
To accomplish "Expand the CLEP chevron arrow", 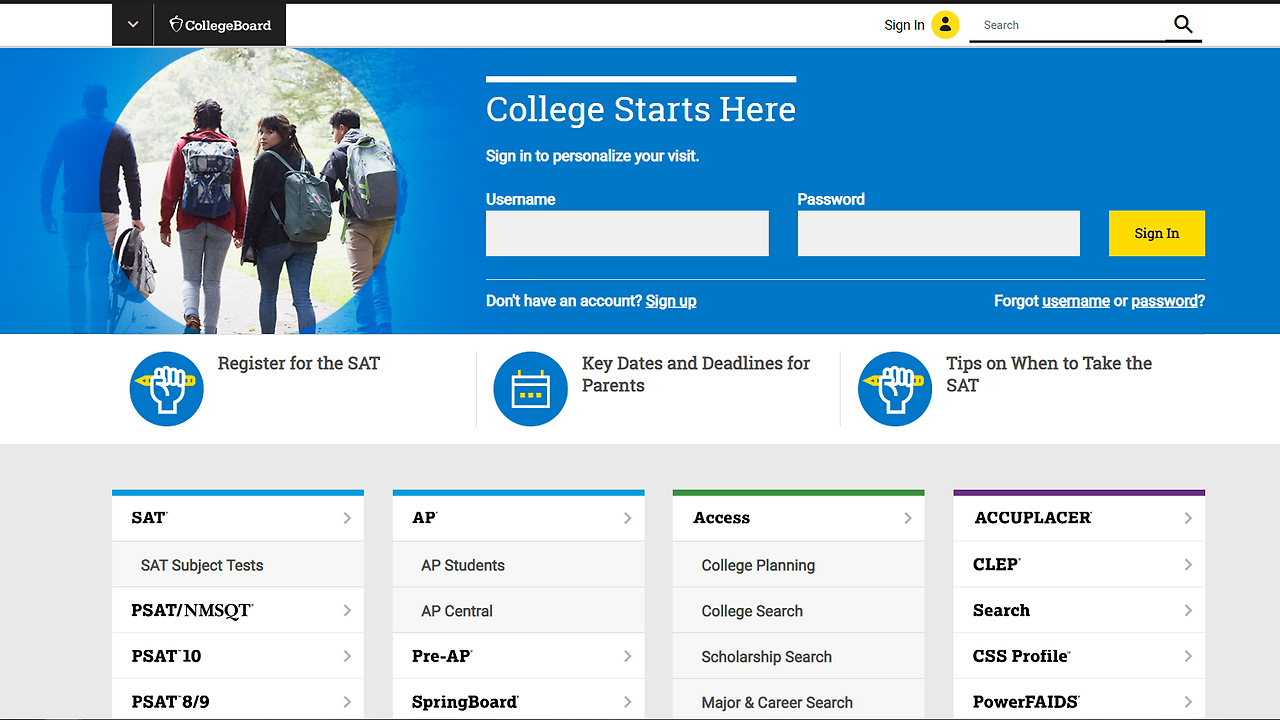I will [x=1188, y=564].
